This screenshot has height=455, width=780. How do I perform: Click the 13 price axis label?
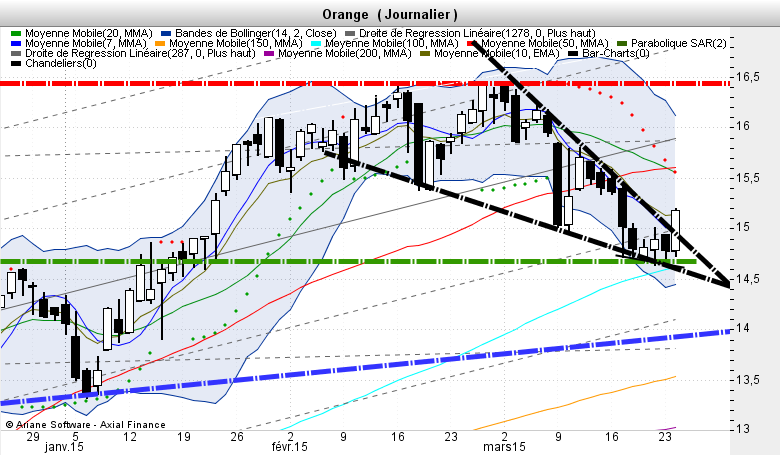743,429
